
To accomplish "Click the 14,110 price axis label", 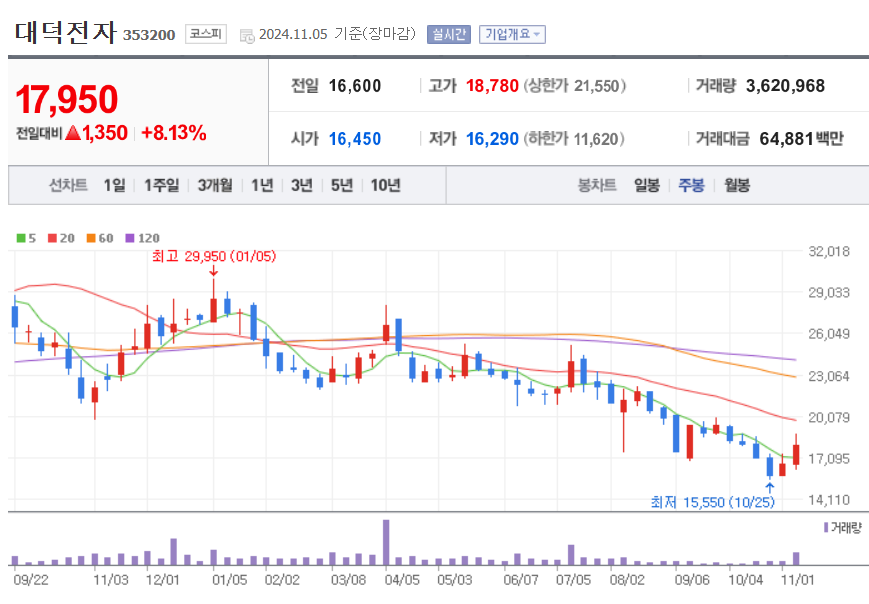I will point(829,500).
